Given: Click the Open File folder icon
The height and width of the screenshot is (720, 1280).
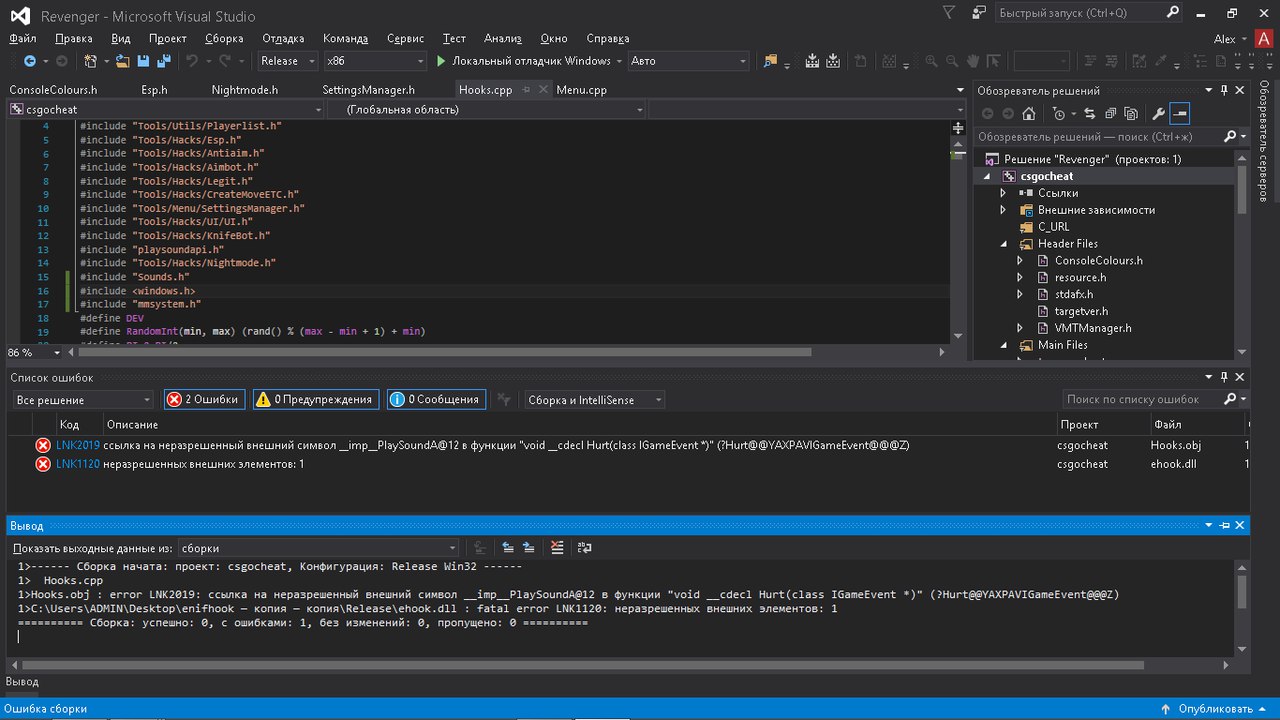Looking at the screenshot, I should click(x=122, y=61).
